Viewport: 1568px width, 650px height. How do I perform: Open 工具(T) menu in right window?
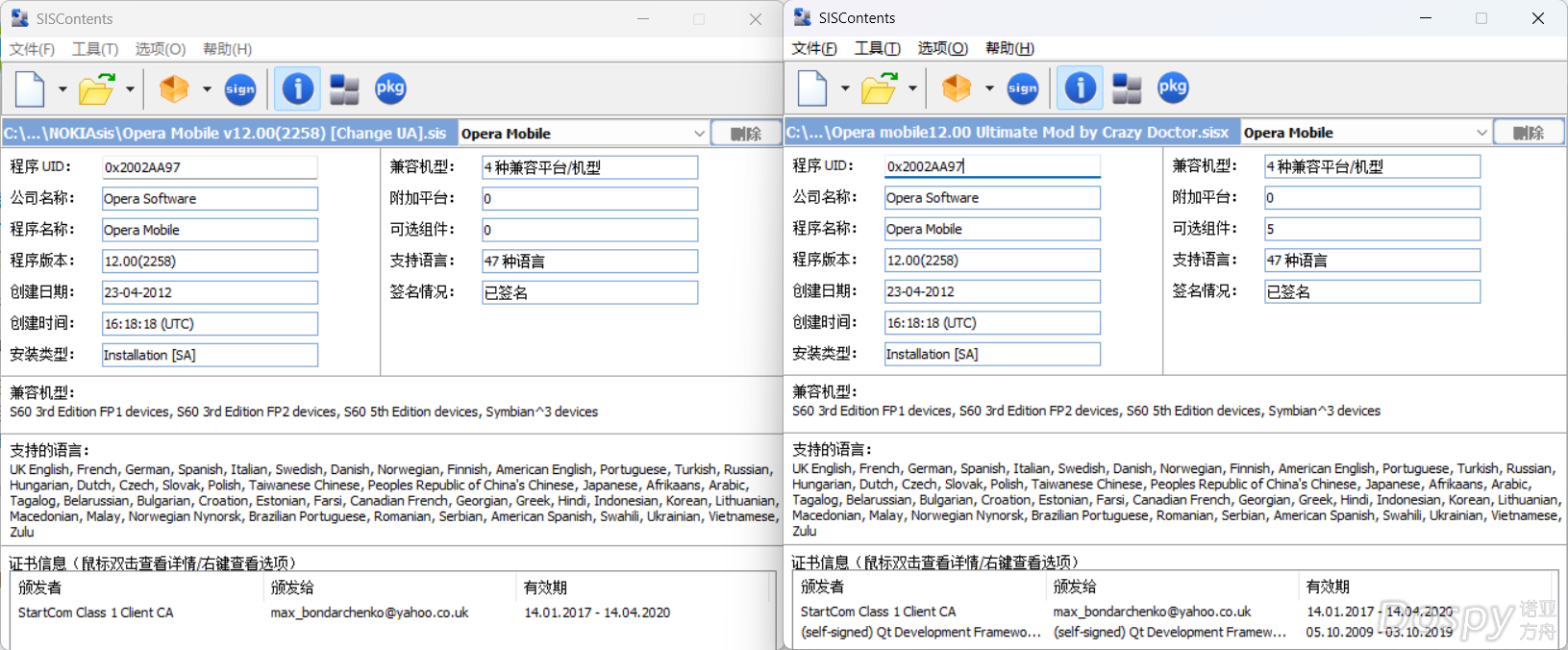click(878, 48)
